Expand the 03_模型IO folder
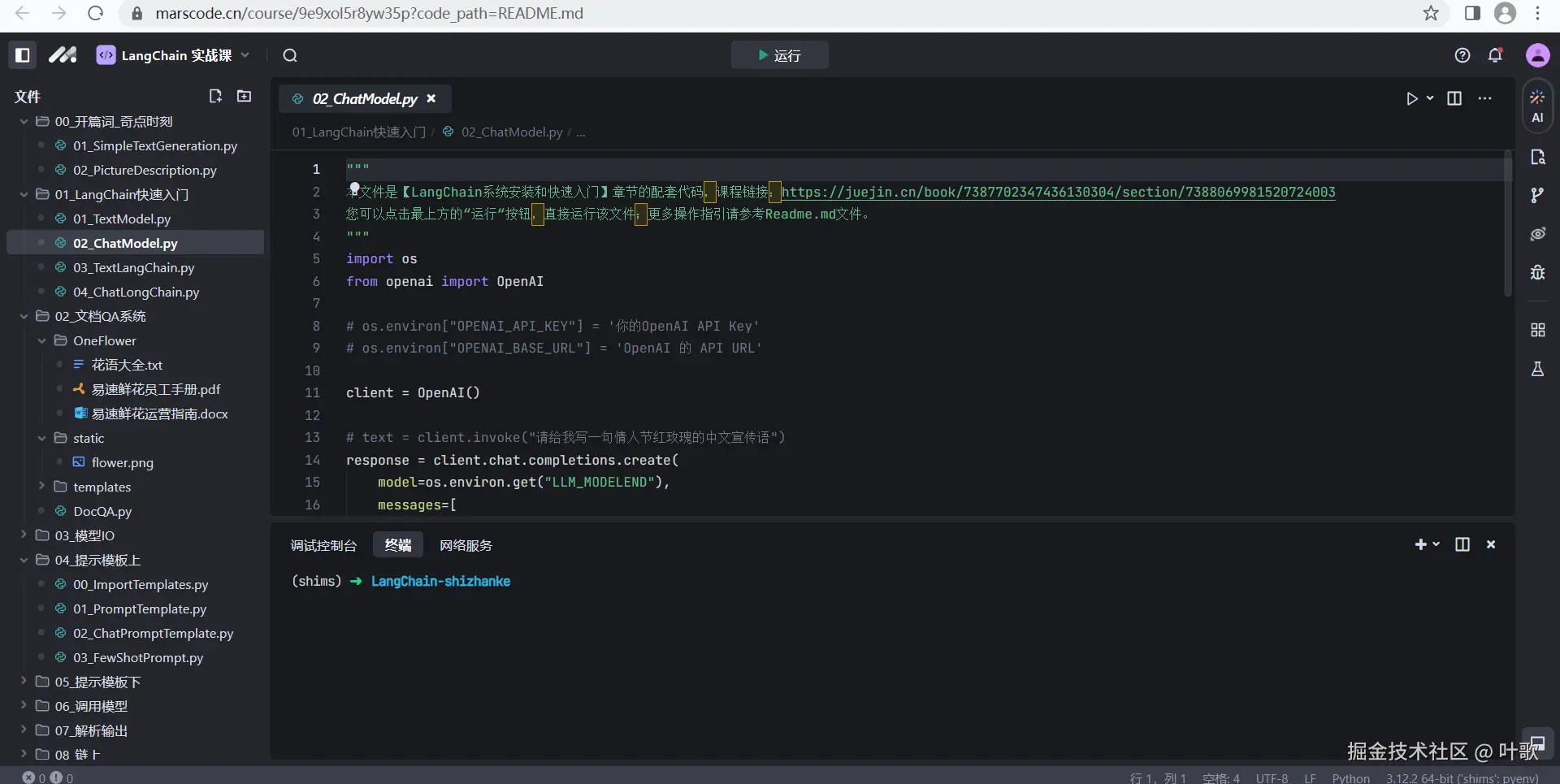Image resolution: width=1560 pixels, height=784 pixels. (x=84, y=535)
